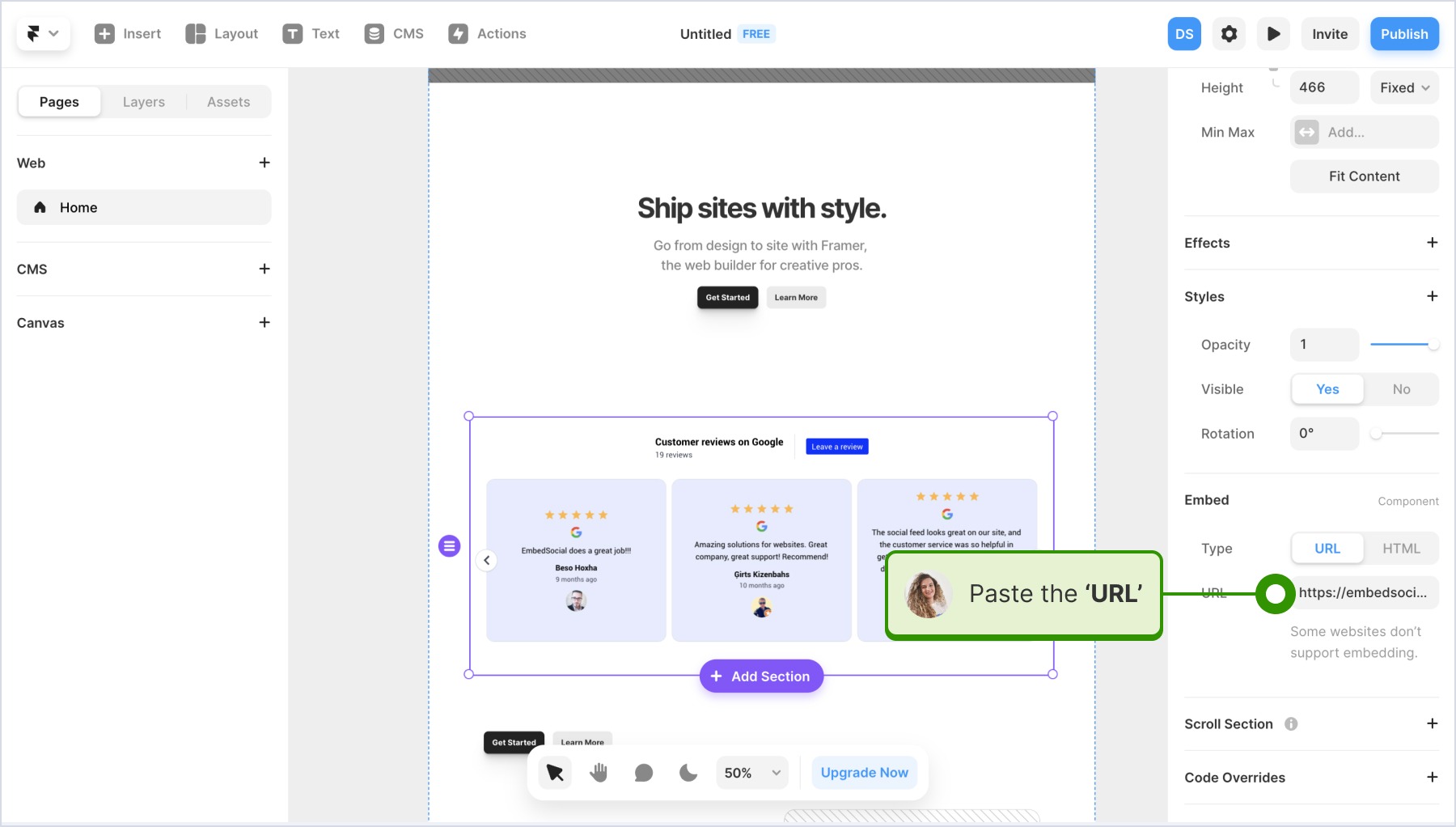Select the comment tool

(x=644, y=773)
